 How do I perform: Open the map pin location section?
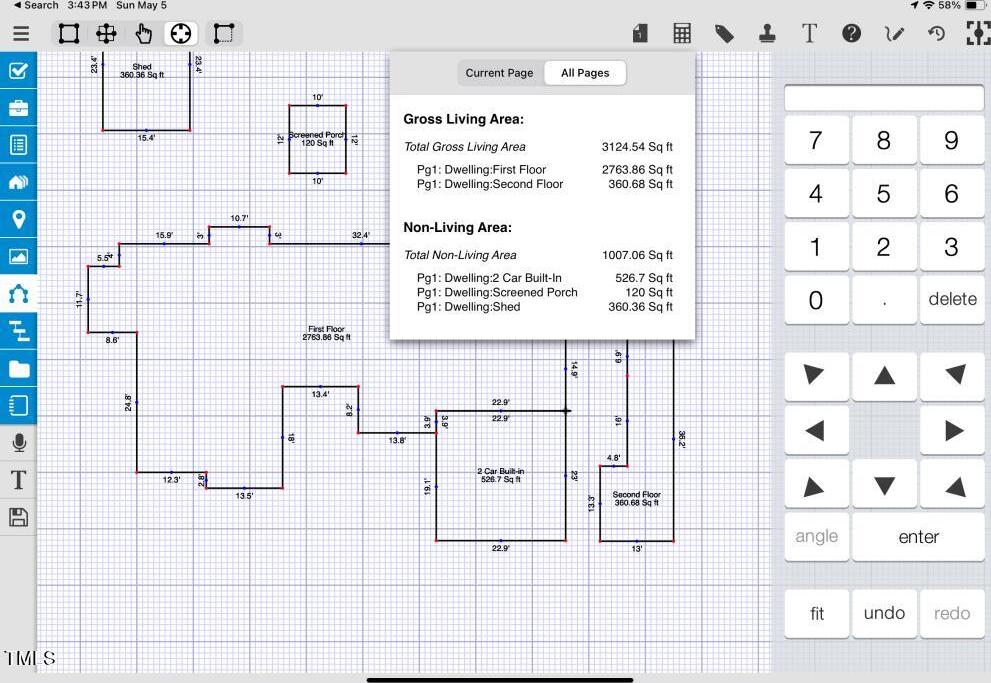click(x=18, y=219)
